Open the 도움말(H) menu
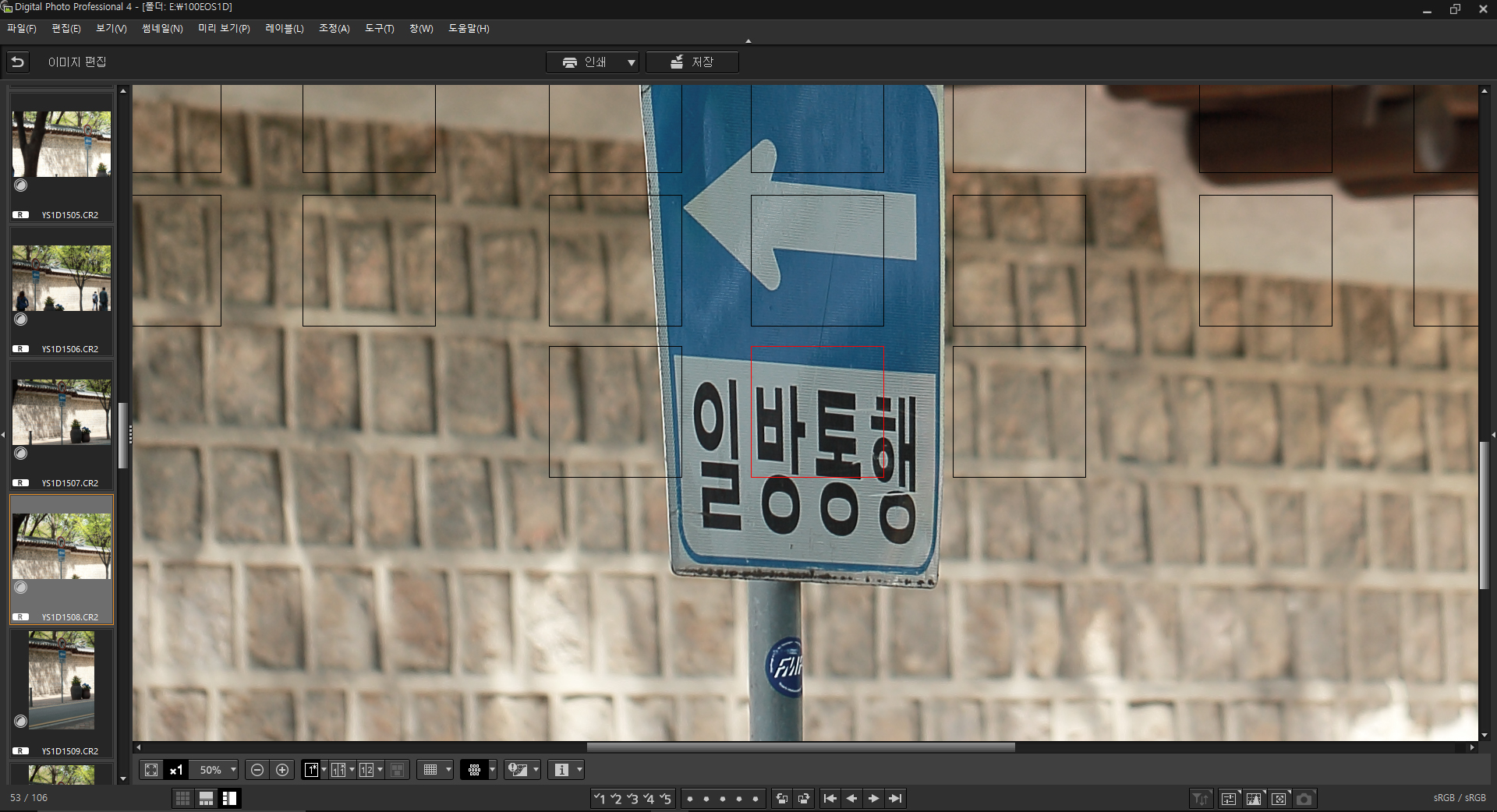Screen dimensions: 1497x812 coord(469,29)
